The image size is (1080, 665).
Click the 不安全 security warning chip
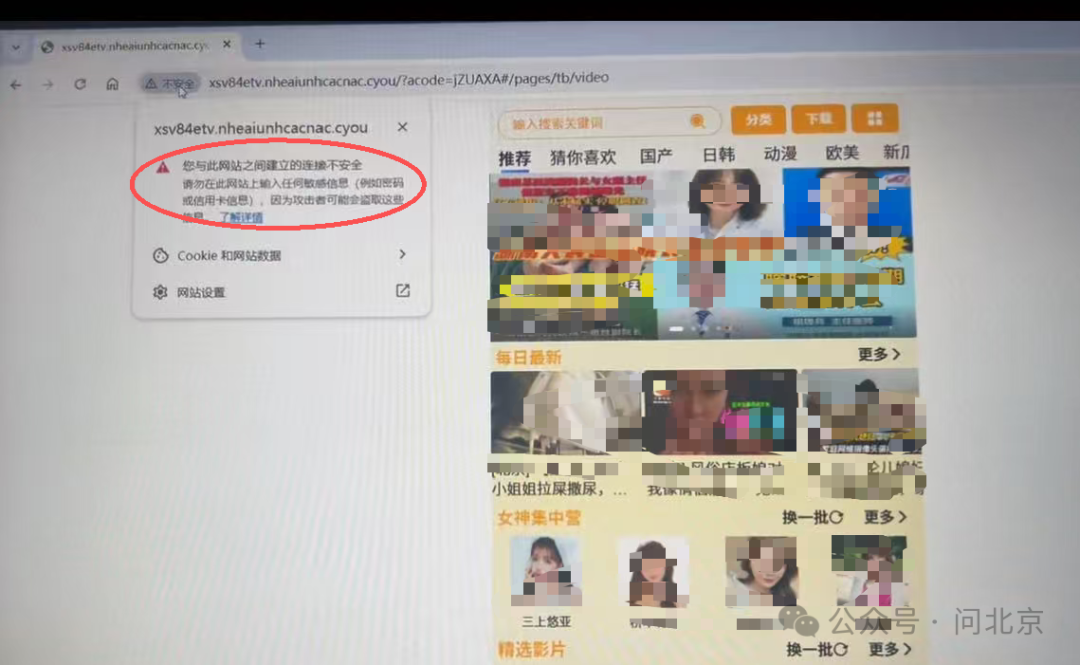169,84
